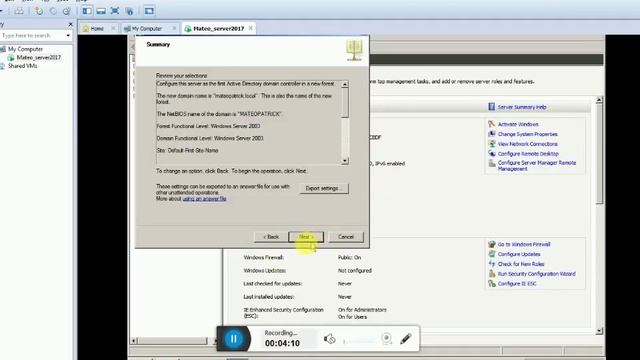The width and height of the screenshot is (640, 360).
Task: Click the console view toolbar icon
Action: (x=149, y=11)
